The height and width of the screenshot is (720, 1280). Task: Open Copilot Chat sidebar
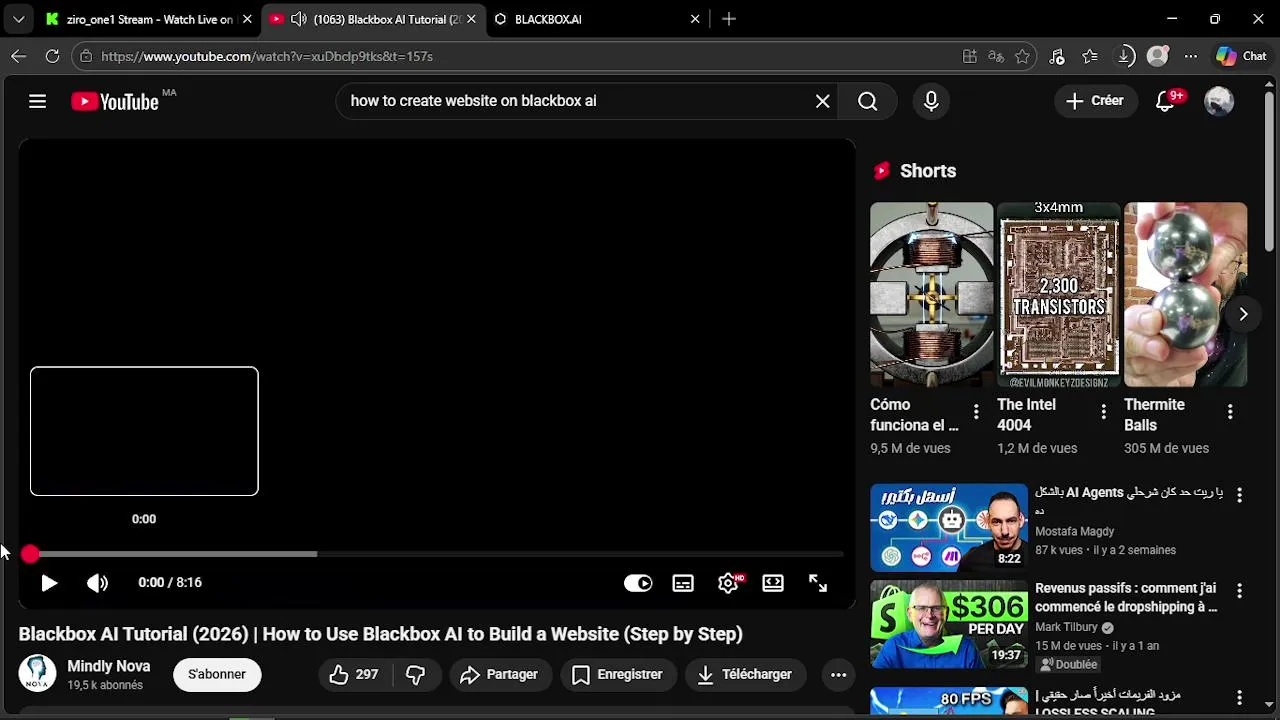tap(1241, 57)
